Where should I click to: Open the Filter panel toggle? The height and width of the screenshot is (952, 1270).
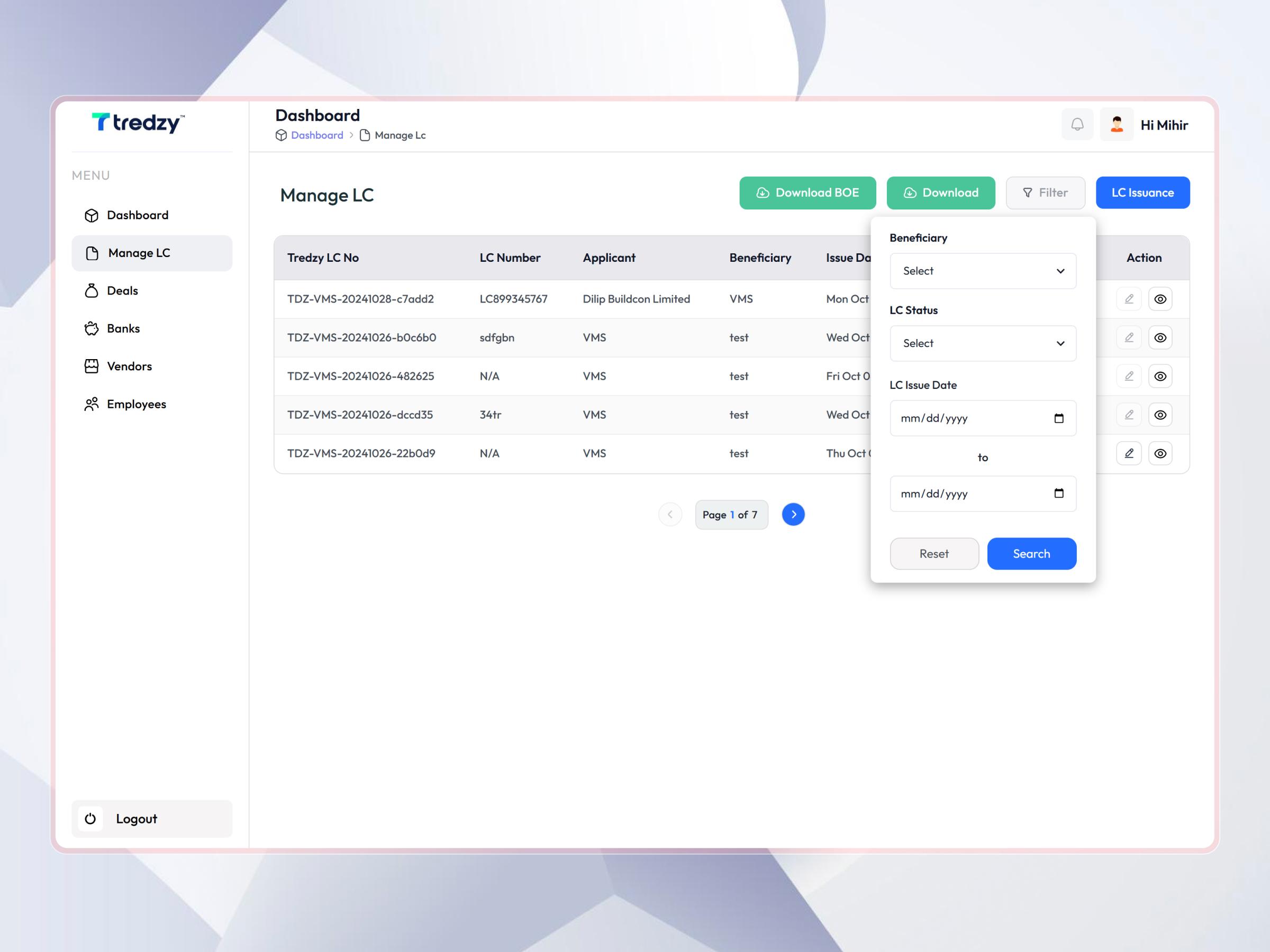(1045, 192)
